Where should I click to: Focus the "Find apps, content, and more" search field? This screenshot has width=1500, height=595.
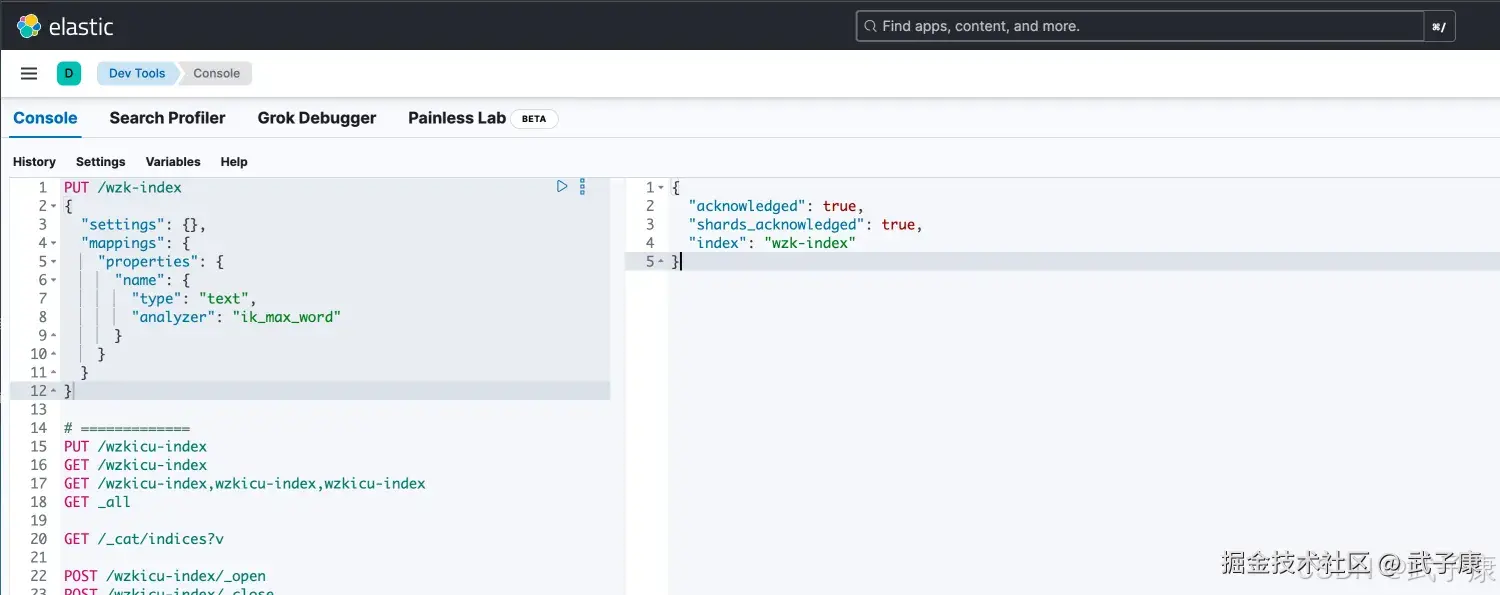pos(1140,26)
